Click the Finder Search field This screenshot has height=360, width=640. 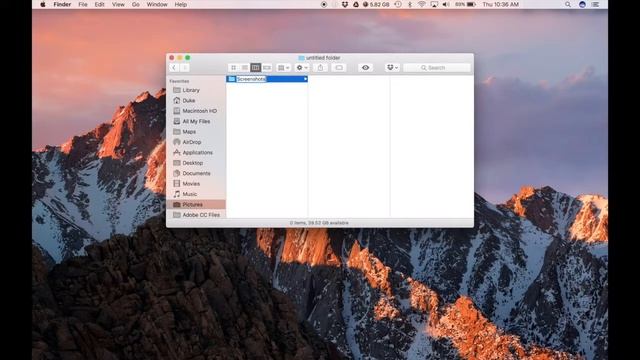[437, 68]
